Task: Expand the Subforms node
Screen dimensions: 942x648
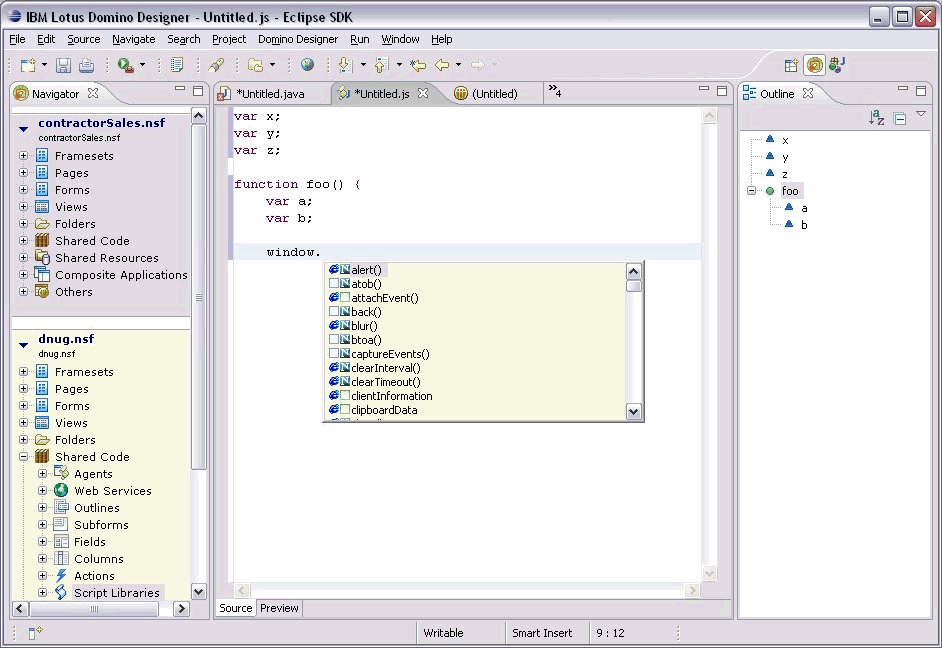Action: 43,525
